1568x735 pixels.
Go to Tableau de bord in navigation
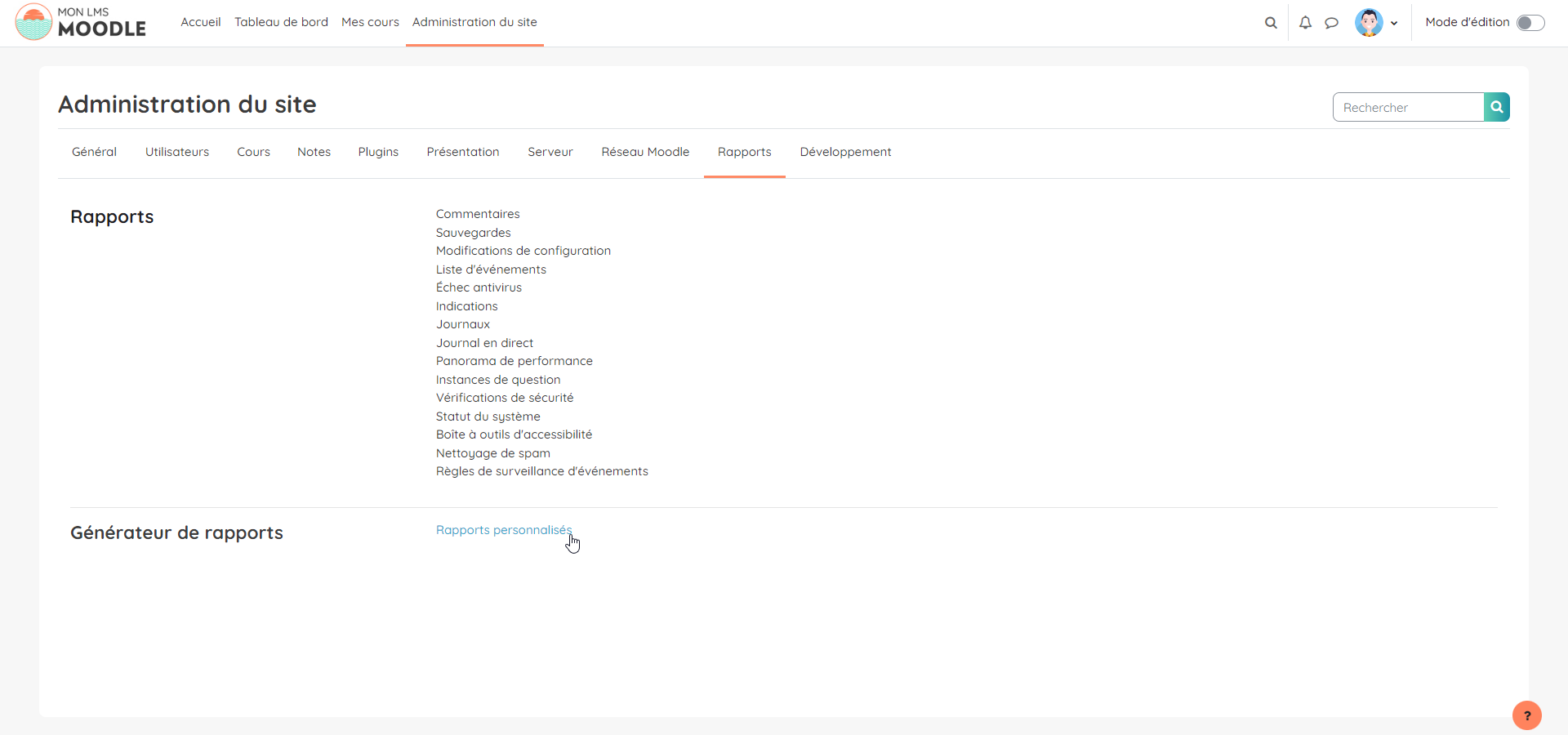[x=281, y=22]
